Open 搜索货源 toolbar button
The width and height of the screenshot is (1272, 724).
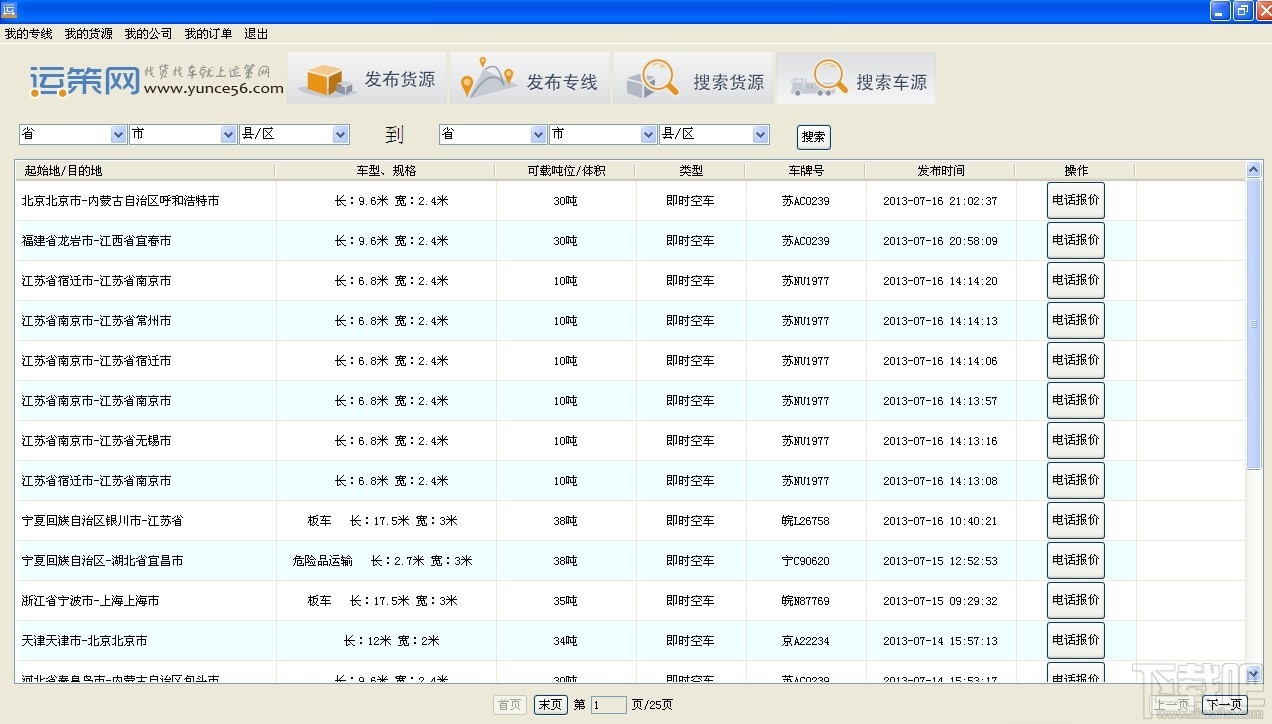point(692,79)
